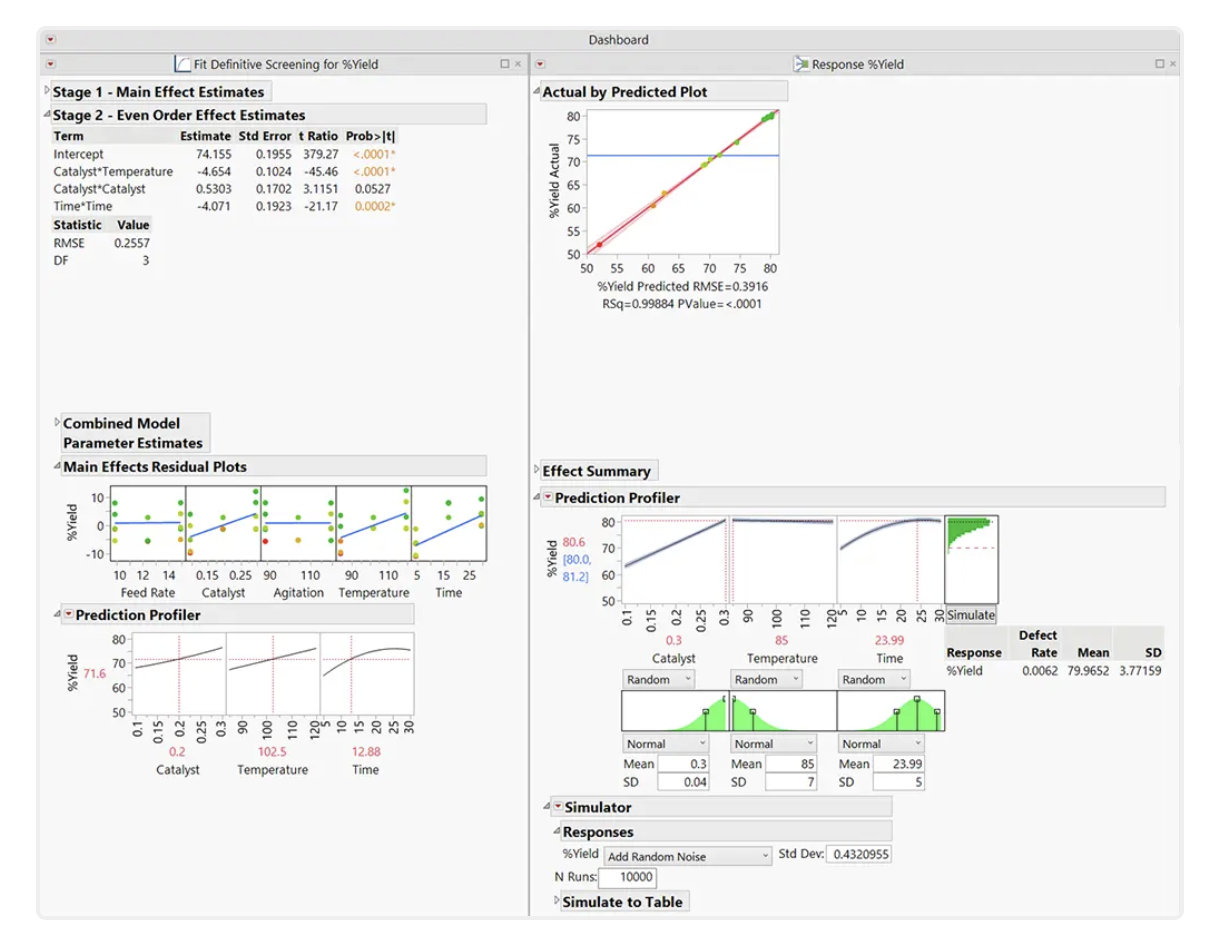
Task: Open the Dashboard red triangle menu
Action: (x=51, y=40)
